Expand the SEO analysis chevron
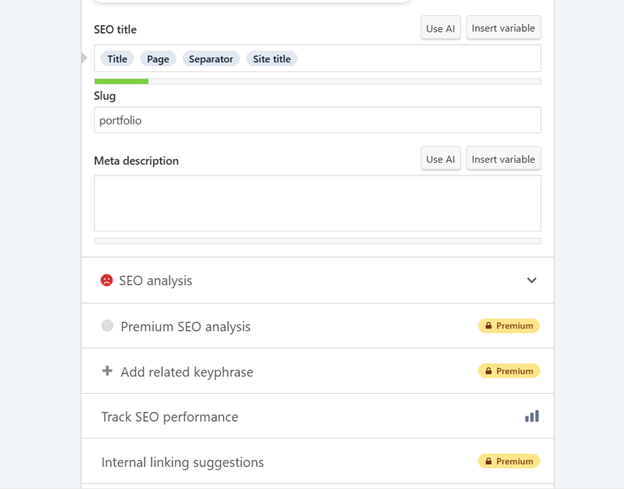The height and width of the screenshot is (489, 624). coord(531,281)
